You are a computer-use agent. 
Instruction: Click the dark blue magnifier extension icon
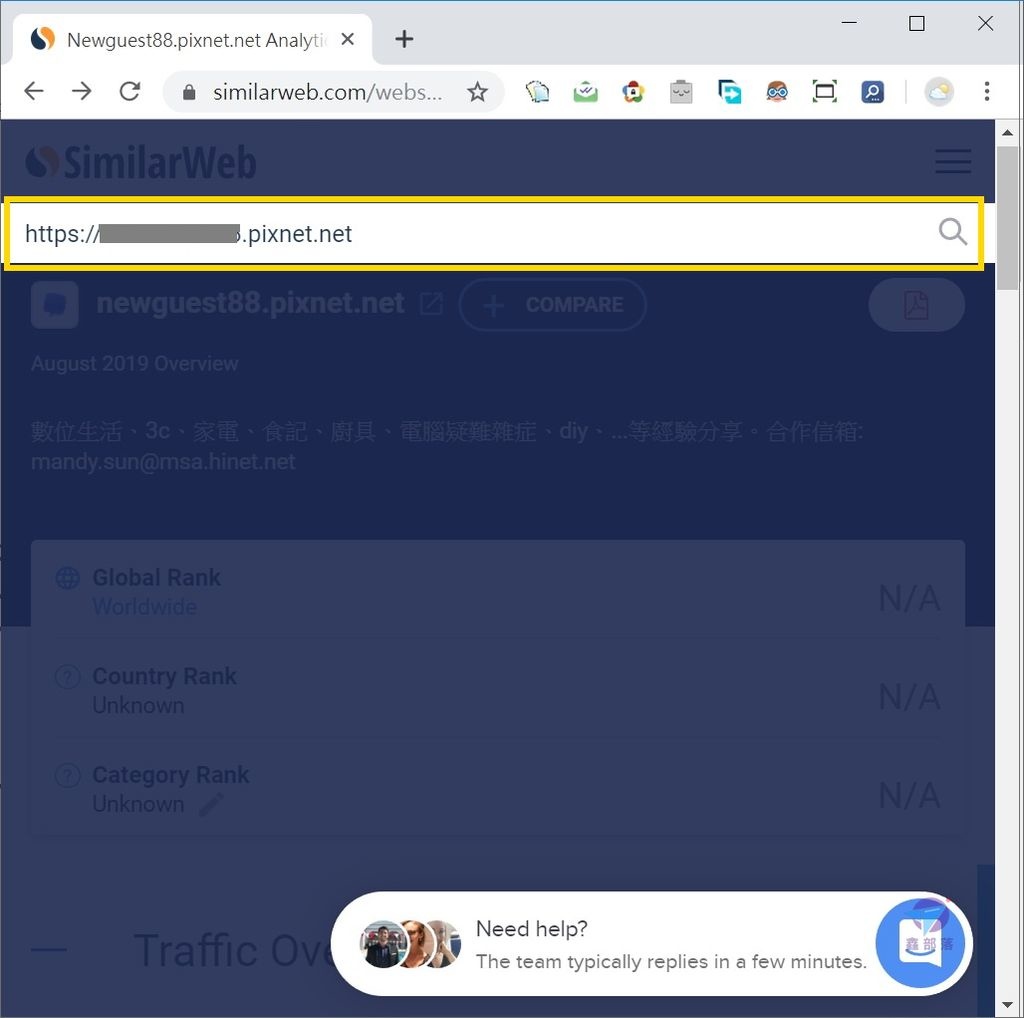[x=872, y=92]
